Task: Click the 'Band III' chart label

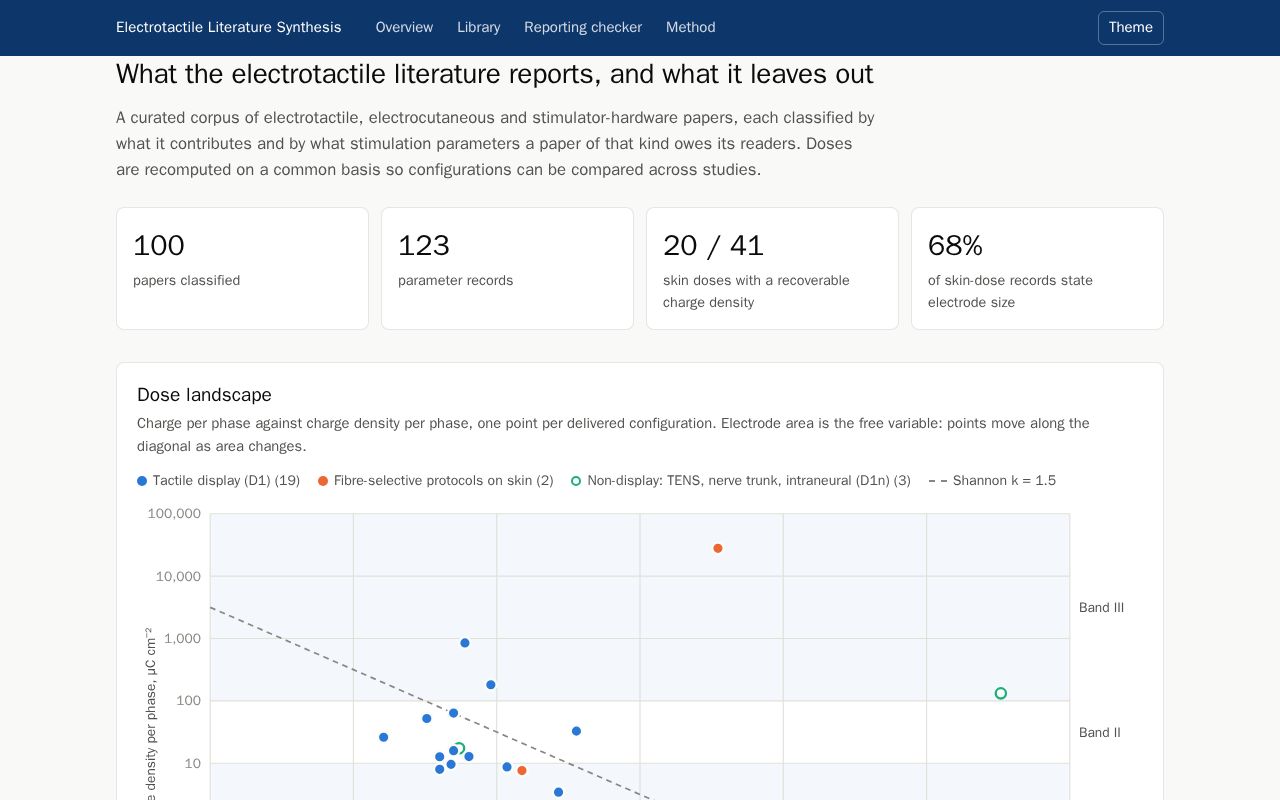Action: [1101, 608]
